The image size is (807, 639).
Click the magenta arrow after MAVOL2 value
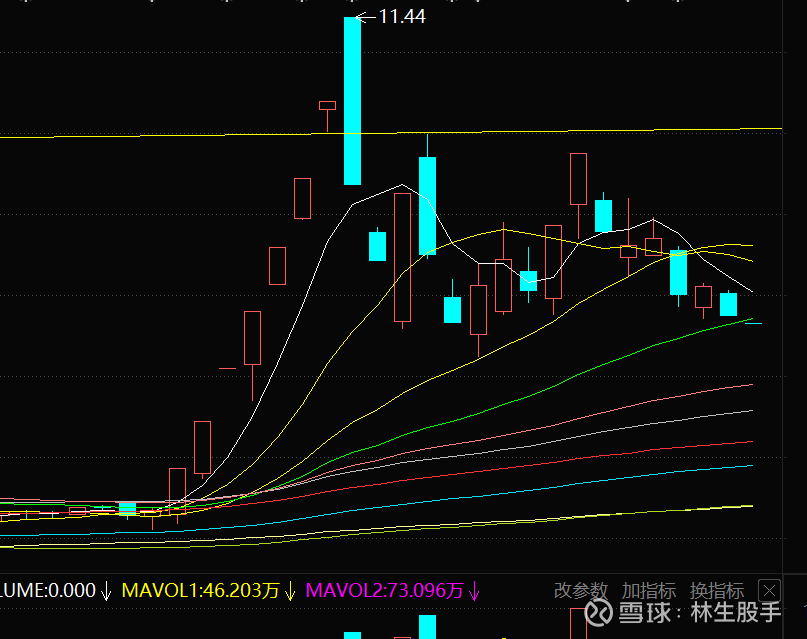click(474, 591)
